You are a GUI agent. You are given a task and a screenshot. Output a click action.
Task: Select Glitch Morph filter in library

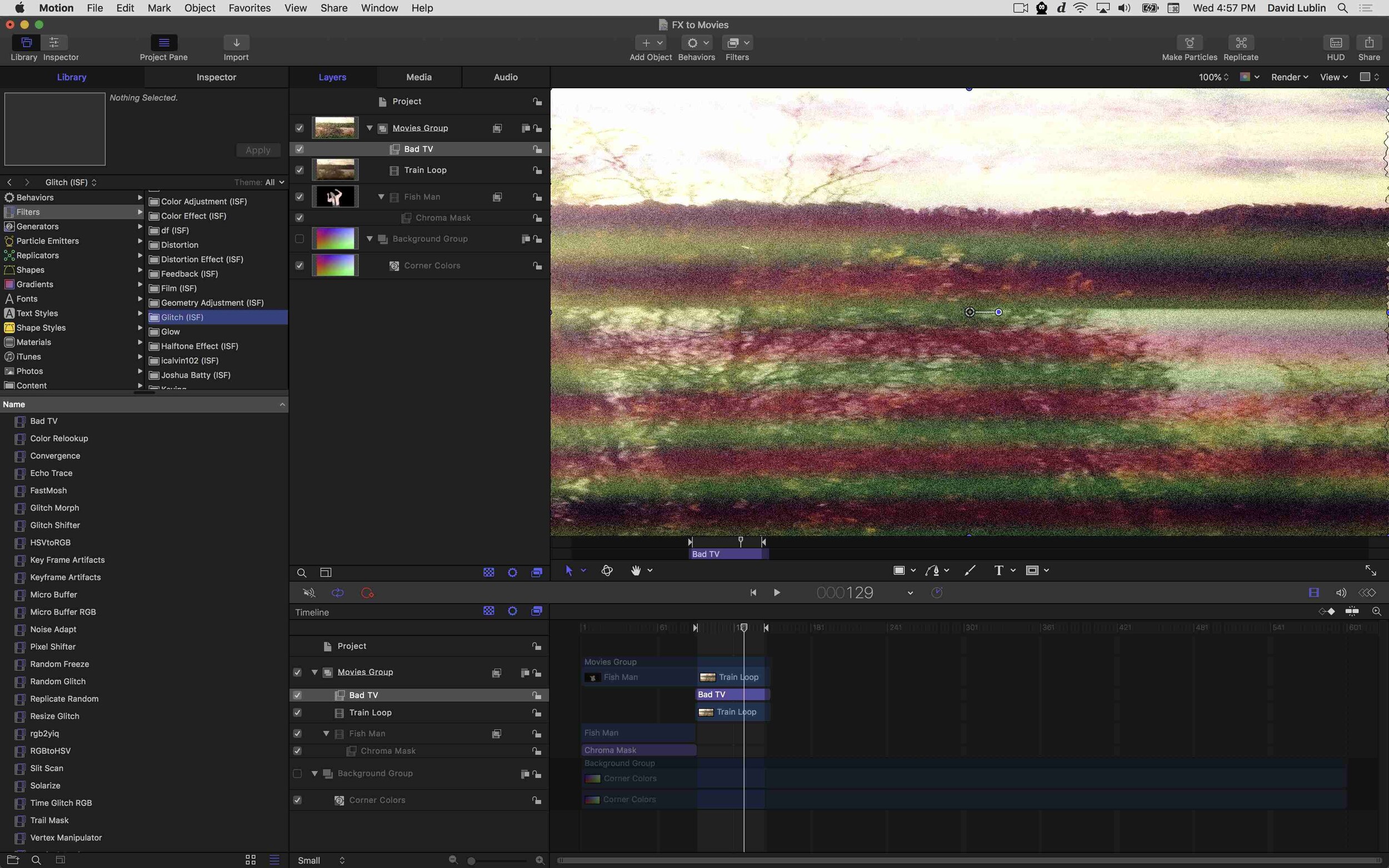tap(54, 508)
